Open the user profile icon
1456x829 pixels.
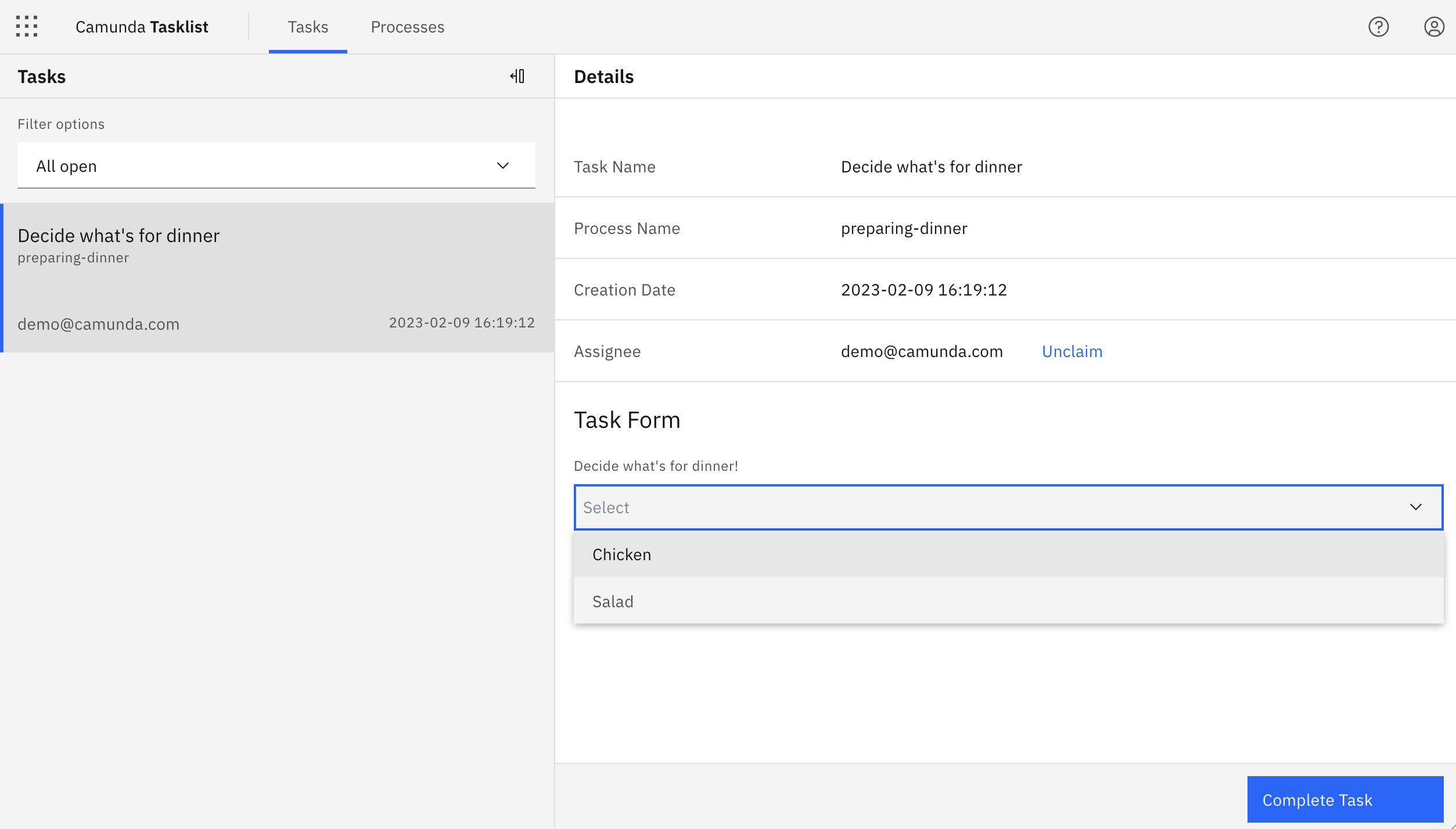tap(1433, 27)
